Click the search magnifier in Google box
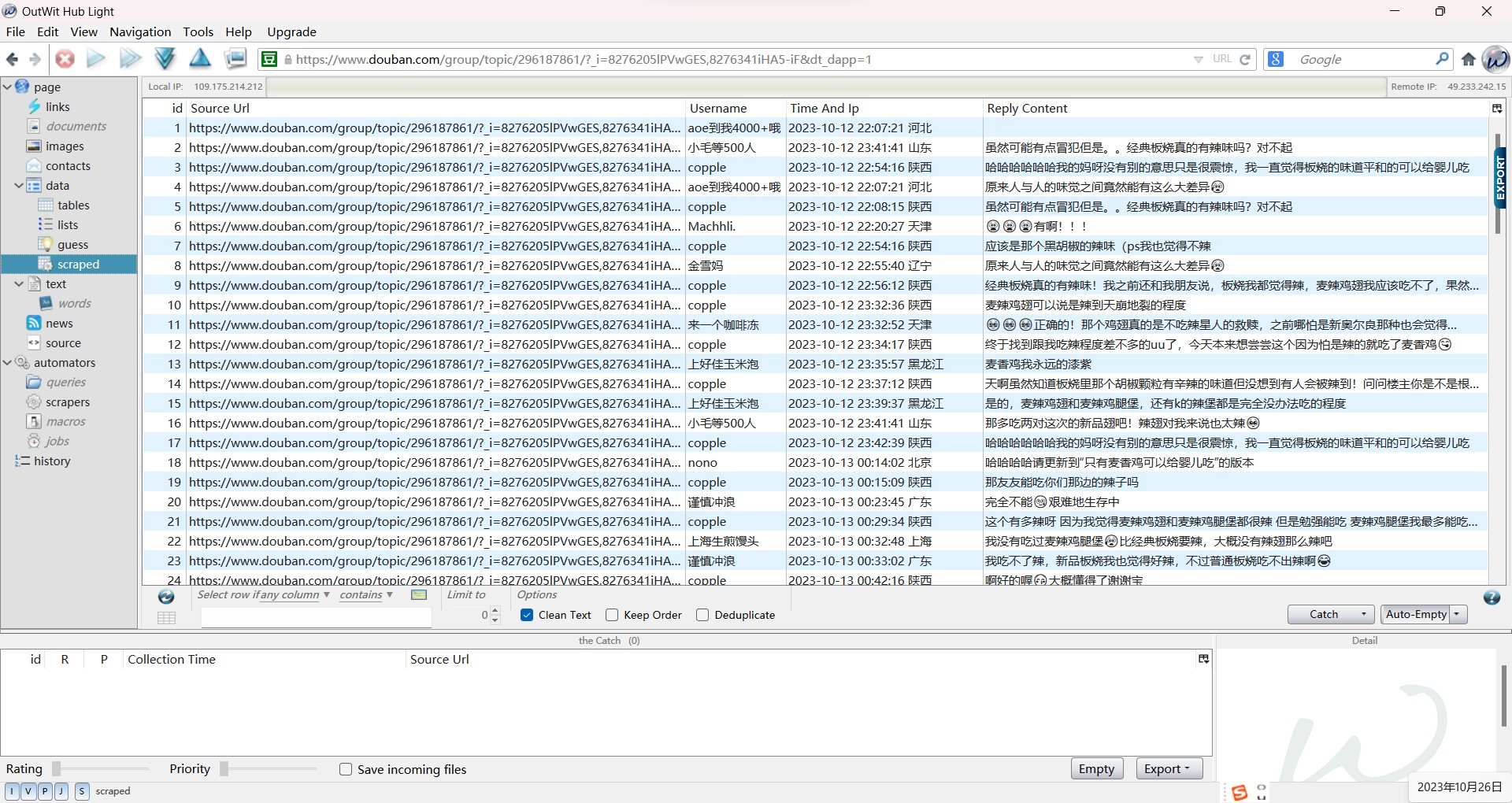Image resolution: width=1512 pixels, height=803 pixels. [x=1442, y=59]
